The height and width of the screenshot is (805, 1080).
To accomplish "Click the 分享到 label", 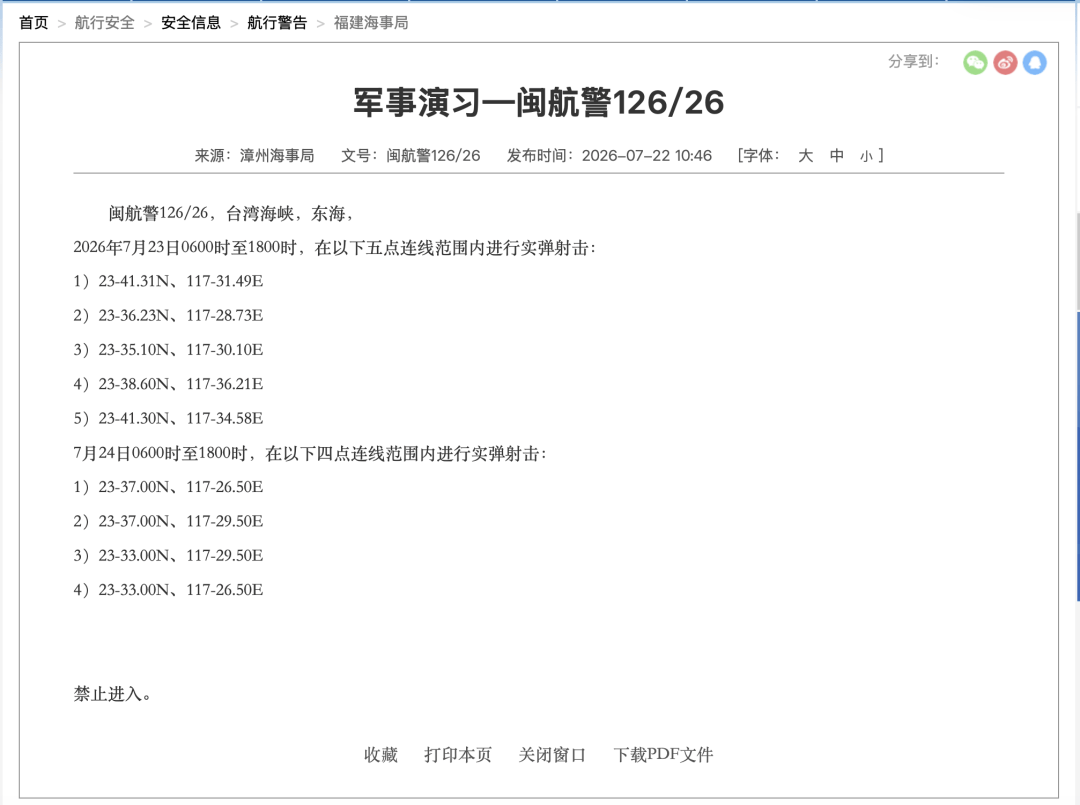I will point(913,62).
